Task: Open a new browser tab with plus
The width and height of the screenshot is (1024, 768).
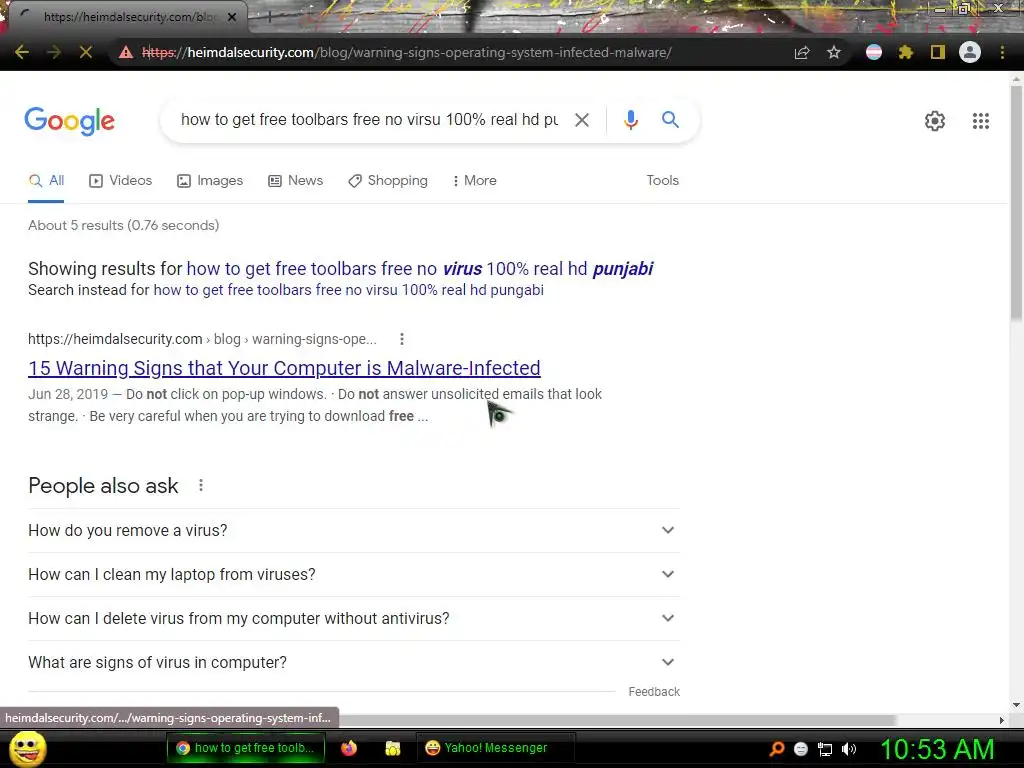Action: tap(269, 17)
